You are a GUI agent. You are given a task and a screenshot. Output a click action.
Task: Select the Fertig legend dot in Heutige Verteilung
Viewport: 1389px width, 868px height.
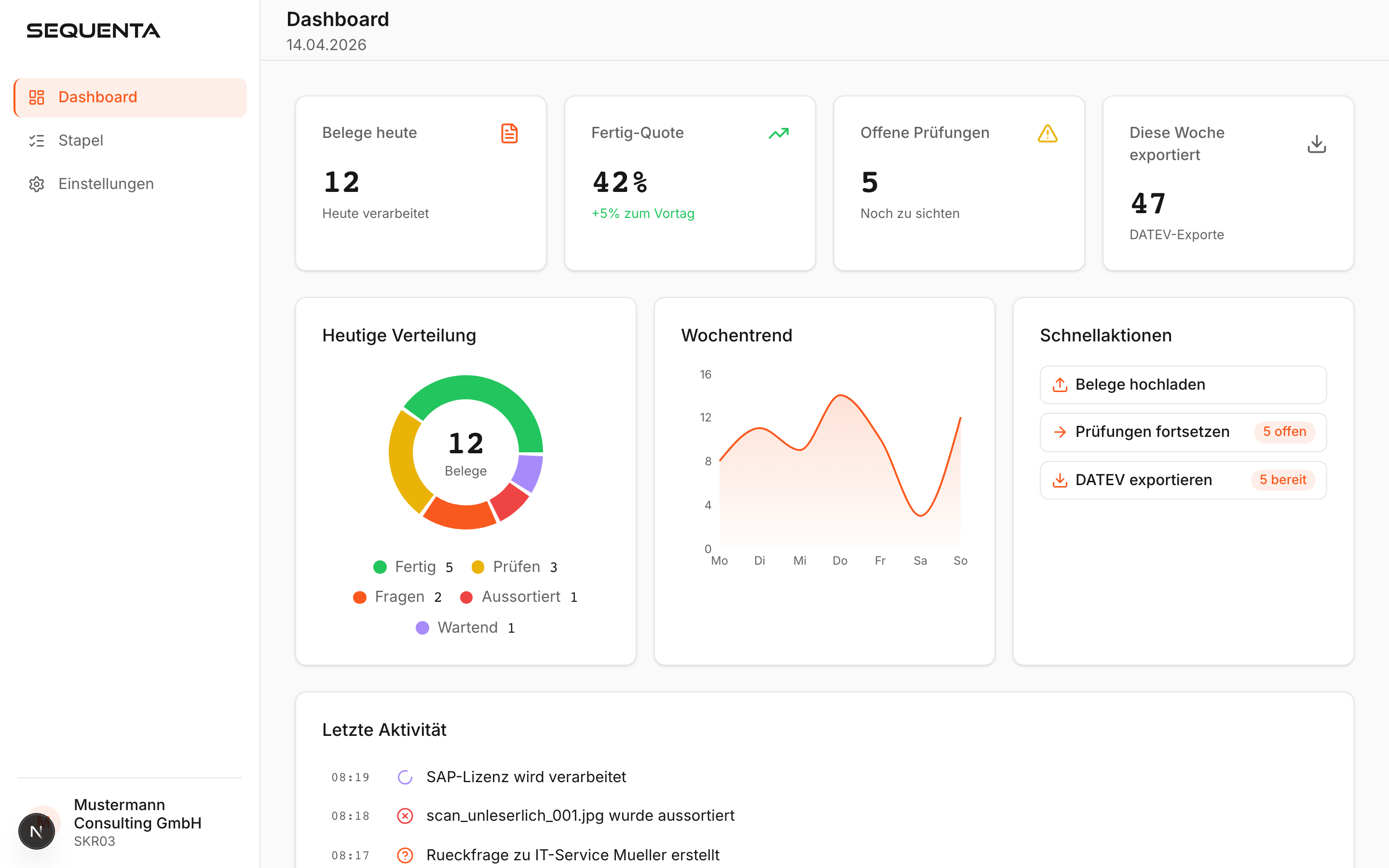(380, 567)
